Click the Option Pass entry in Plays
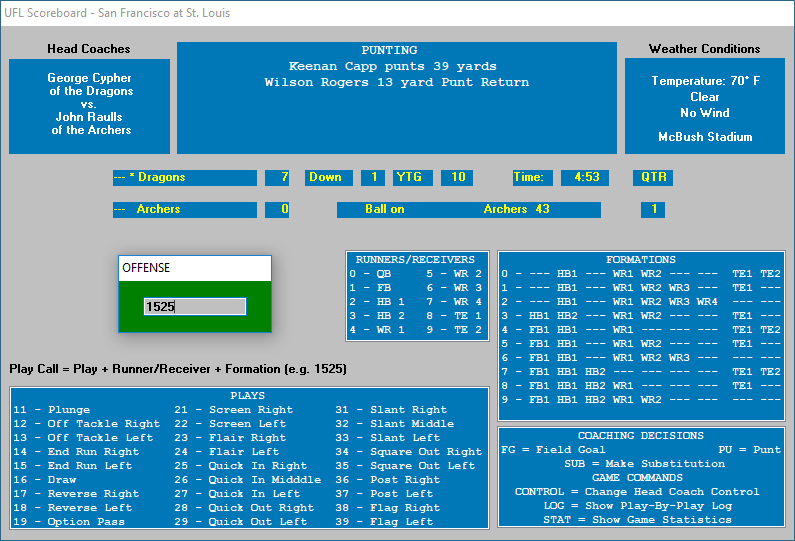Screen dimensions: 795x541 coord(64,522)
